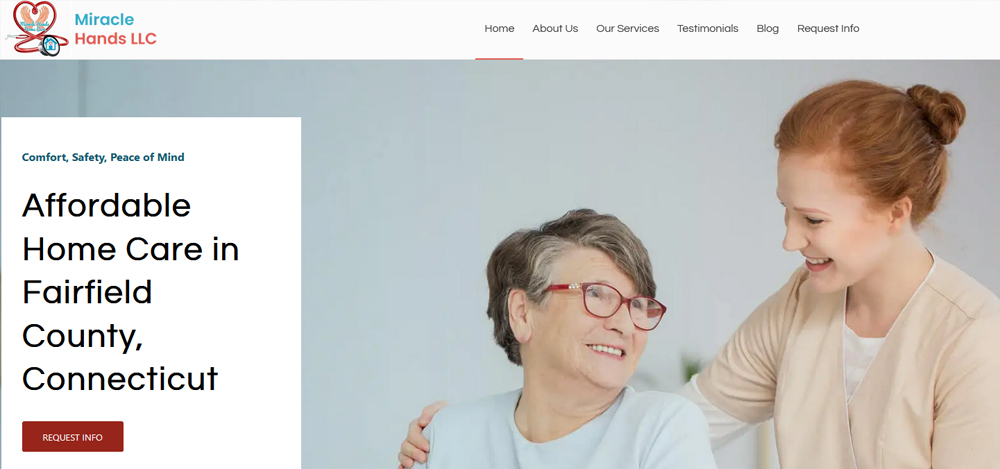Click the Miracle Hands heart logo icon
The height and width of the screenshot is (469, 1000).
pos(36,28)
